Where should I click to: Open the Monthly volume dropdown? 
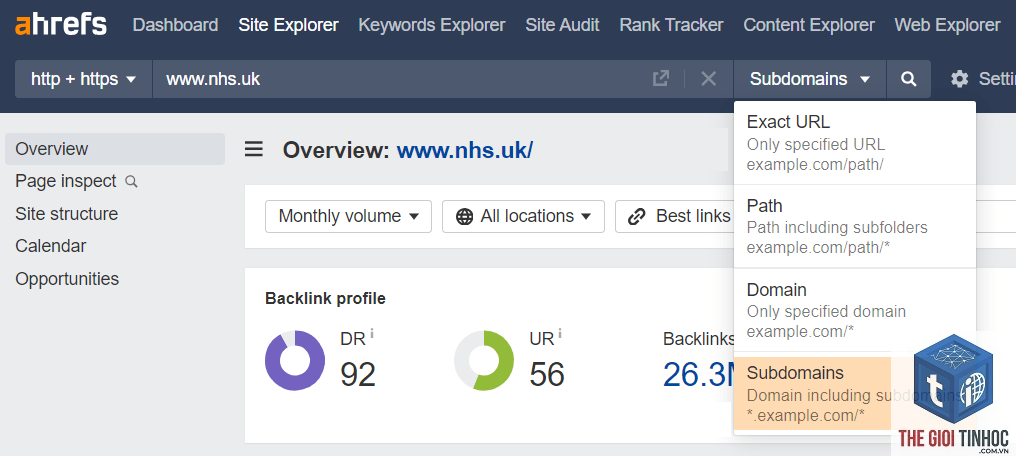(349, 216)
